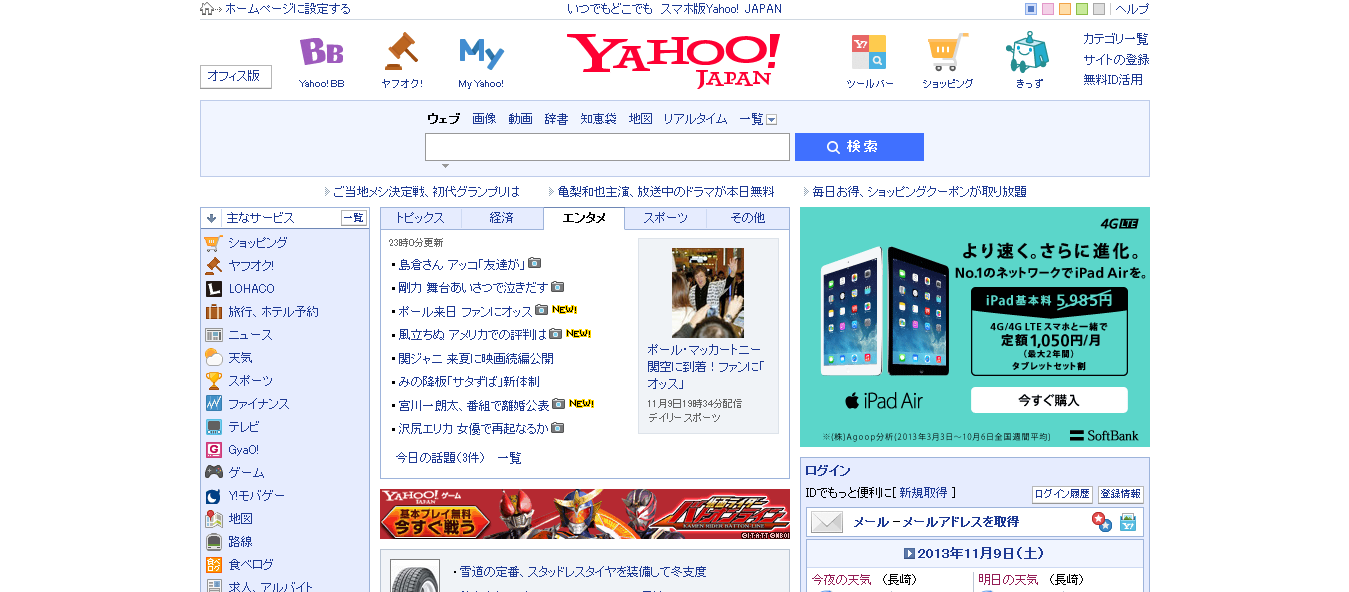Click the map icon for 地図
This screenshot has width=1349, height=592.
213,519
